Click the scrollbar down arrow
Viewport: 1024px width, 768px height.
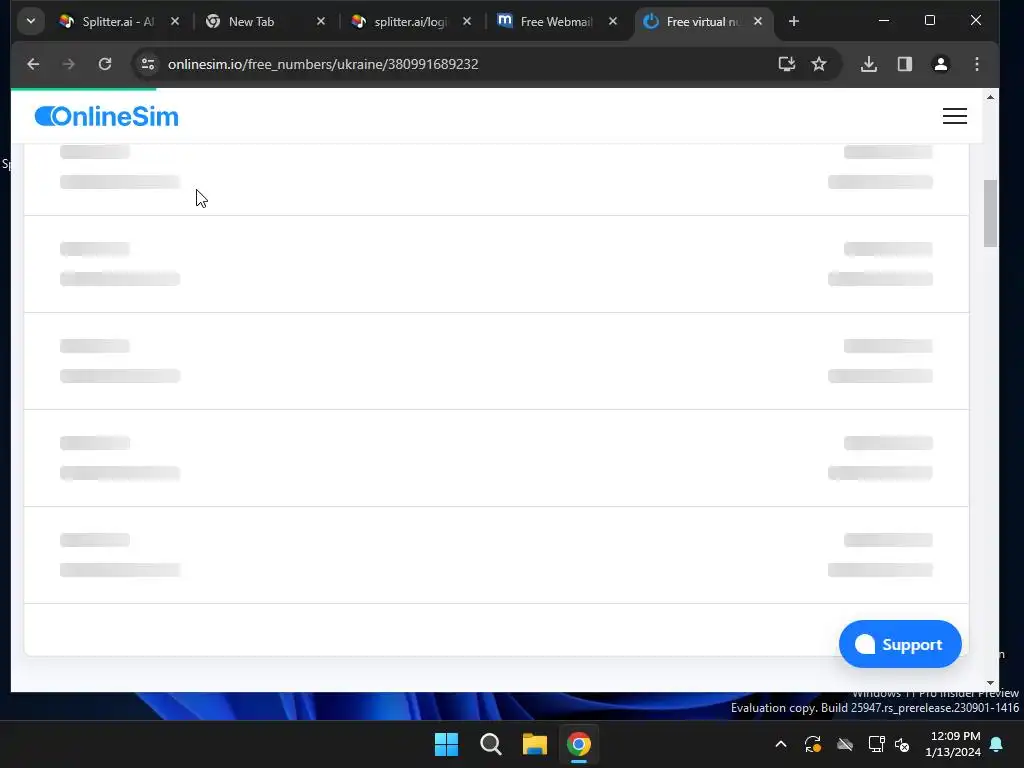click(x=990, y=683)
